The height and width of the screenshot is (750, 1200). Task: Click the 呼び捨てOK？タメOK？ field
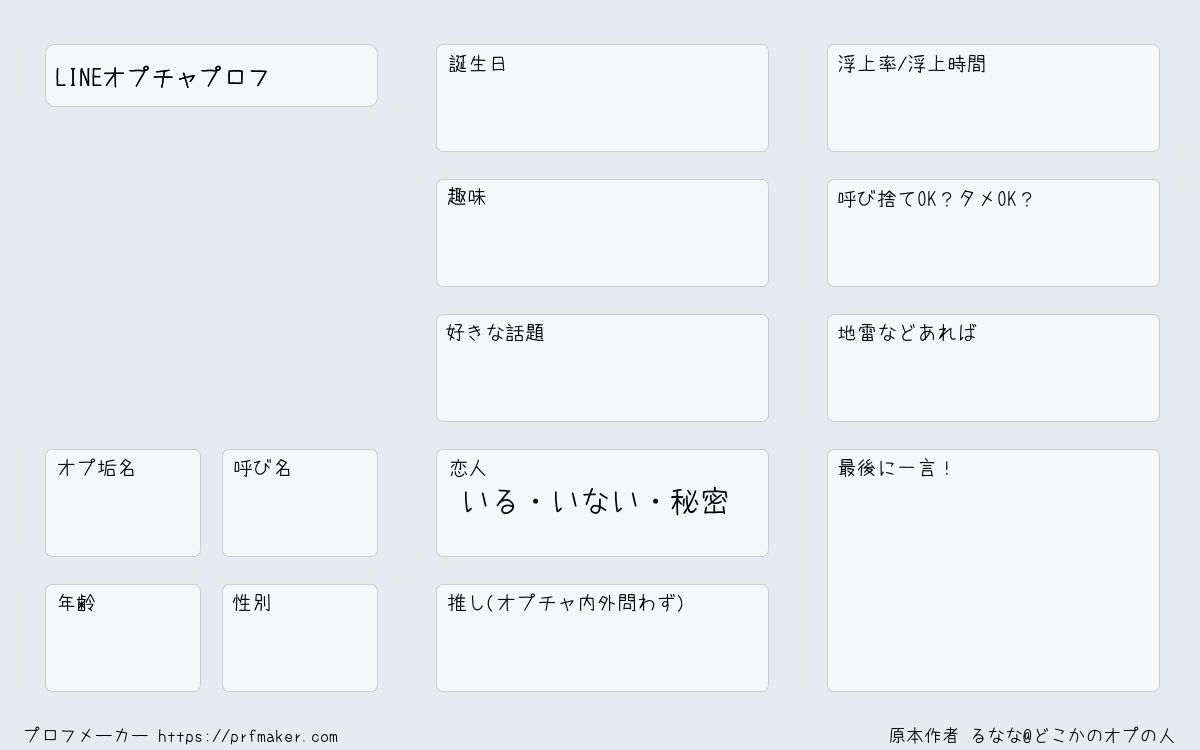[x=993, y=233]
